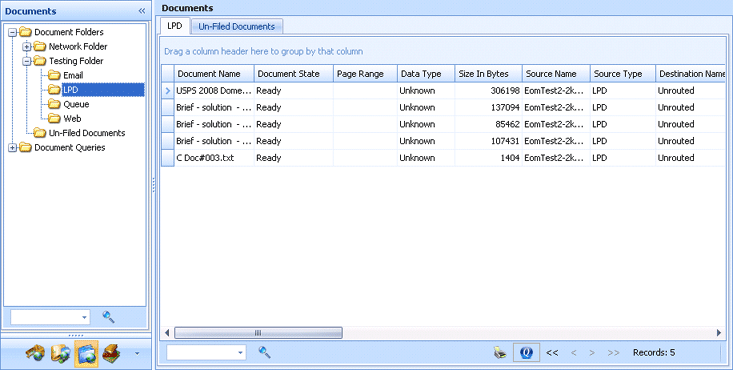Image resolution: width=733 pixels, height=370 pixels.
Task: Click the size cell 137094
Action: point(489,108)
